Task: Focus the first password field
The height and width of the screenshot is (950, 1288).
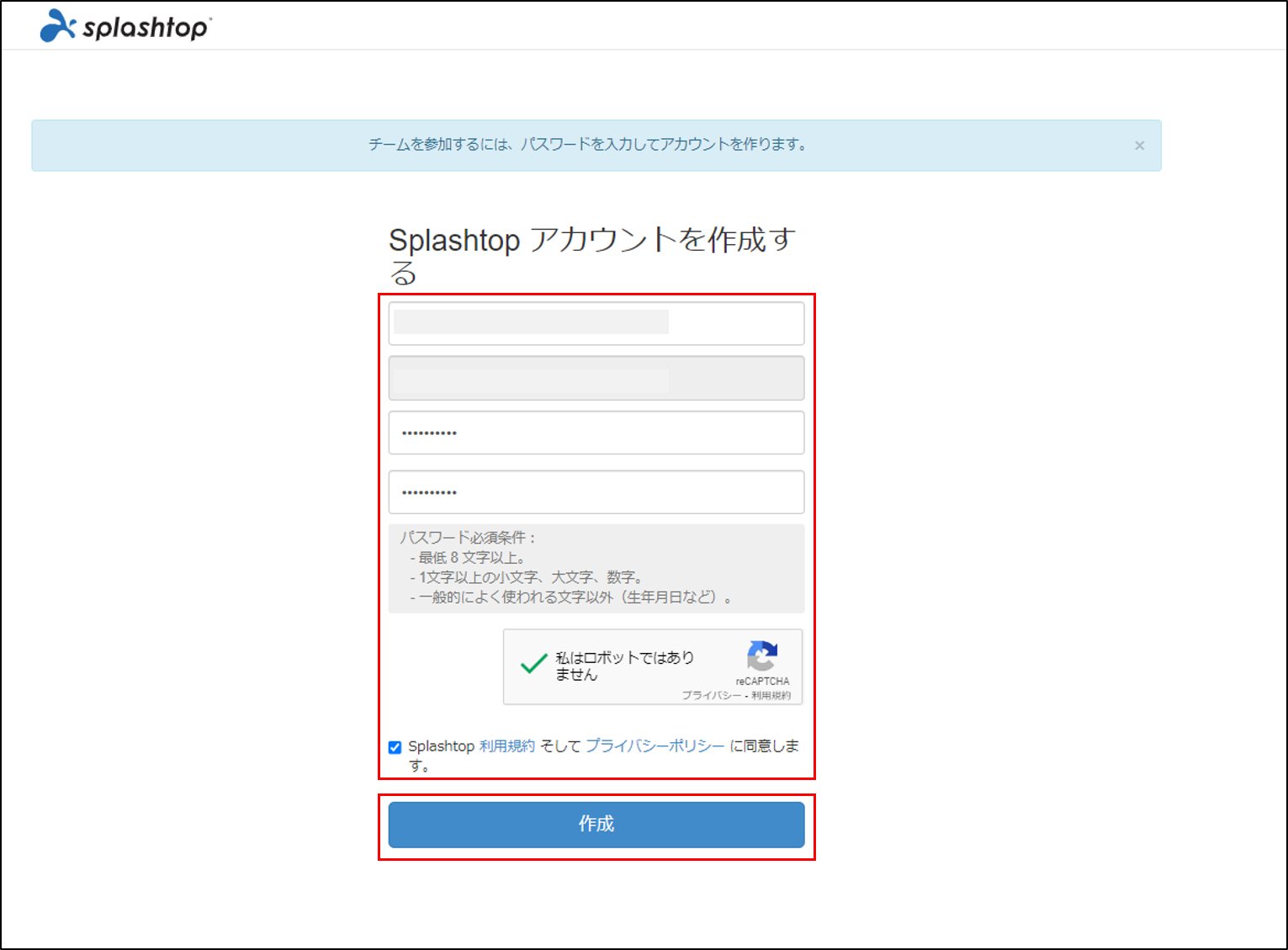Action: click(596, 433)
